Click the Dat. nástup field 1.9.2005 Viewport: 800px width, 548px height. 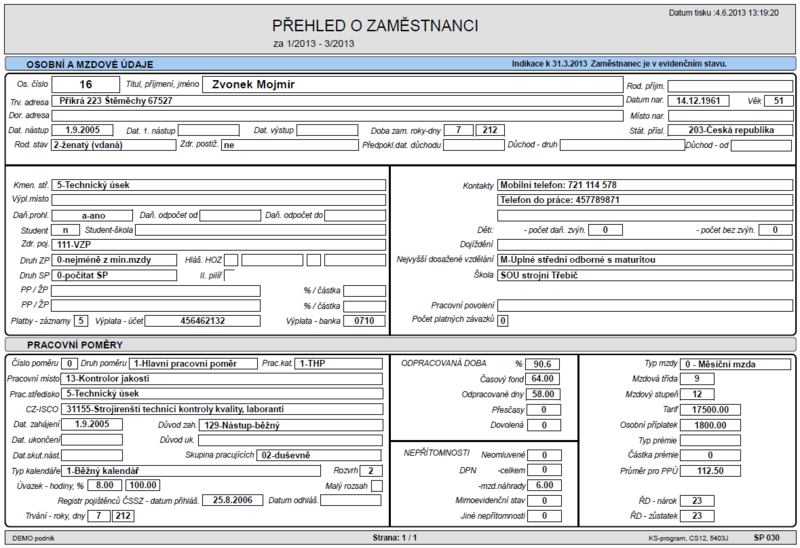coord(82,130)
